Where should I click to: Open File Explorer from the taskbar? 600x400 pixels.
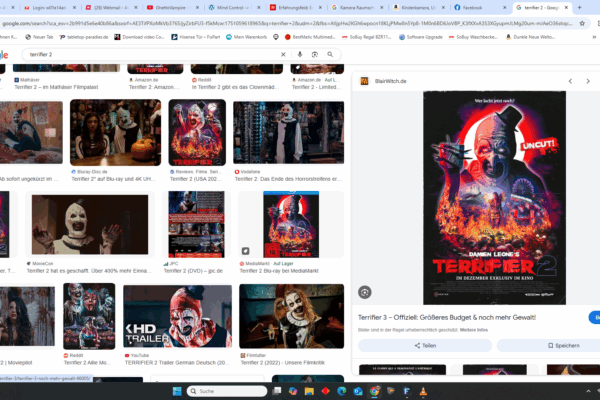pyautogui.click(x=309, y=391)
